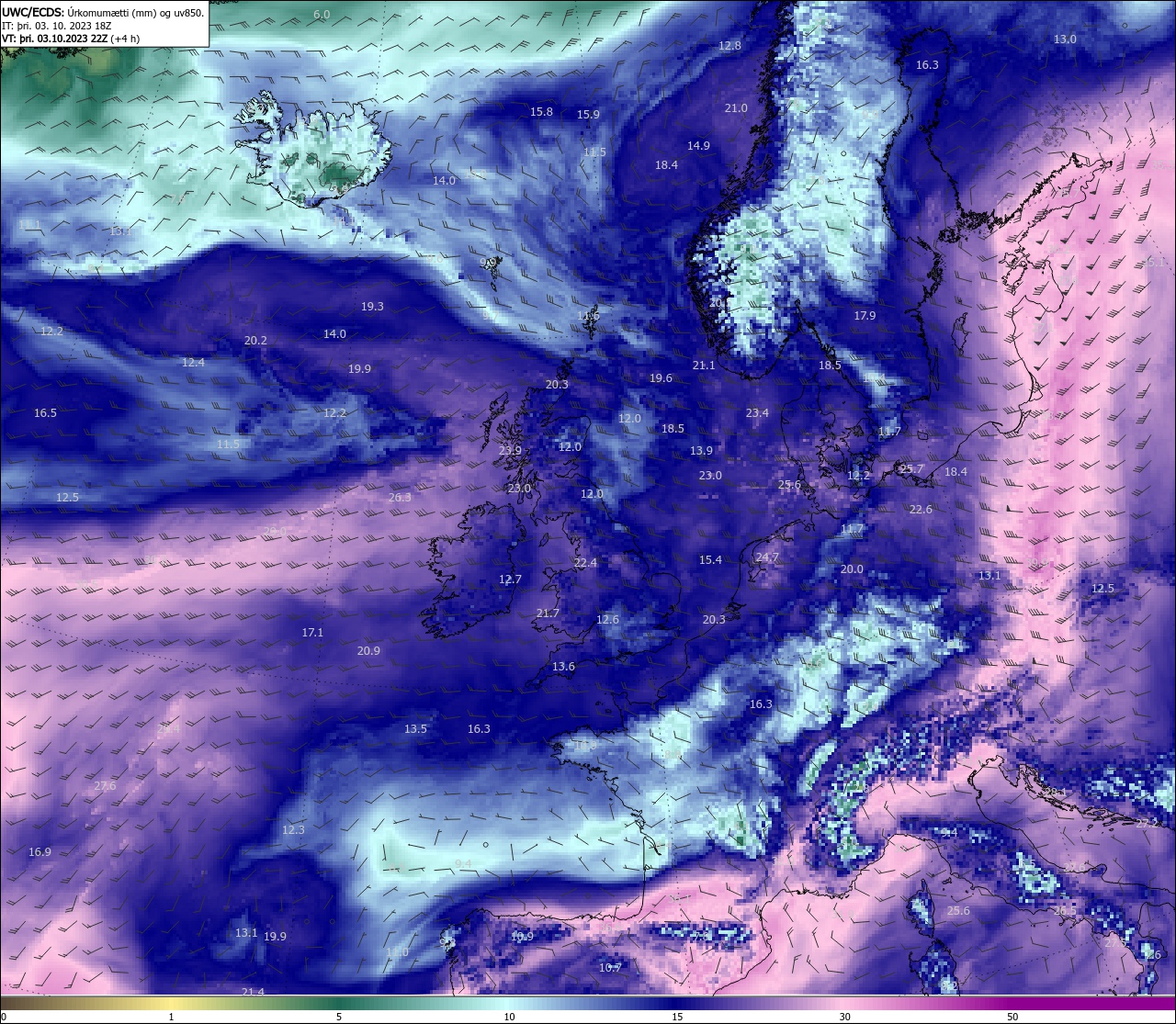Click the 25.7 value label

click(911, 469)
